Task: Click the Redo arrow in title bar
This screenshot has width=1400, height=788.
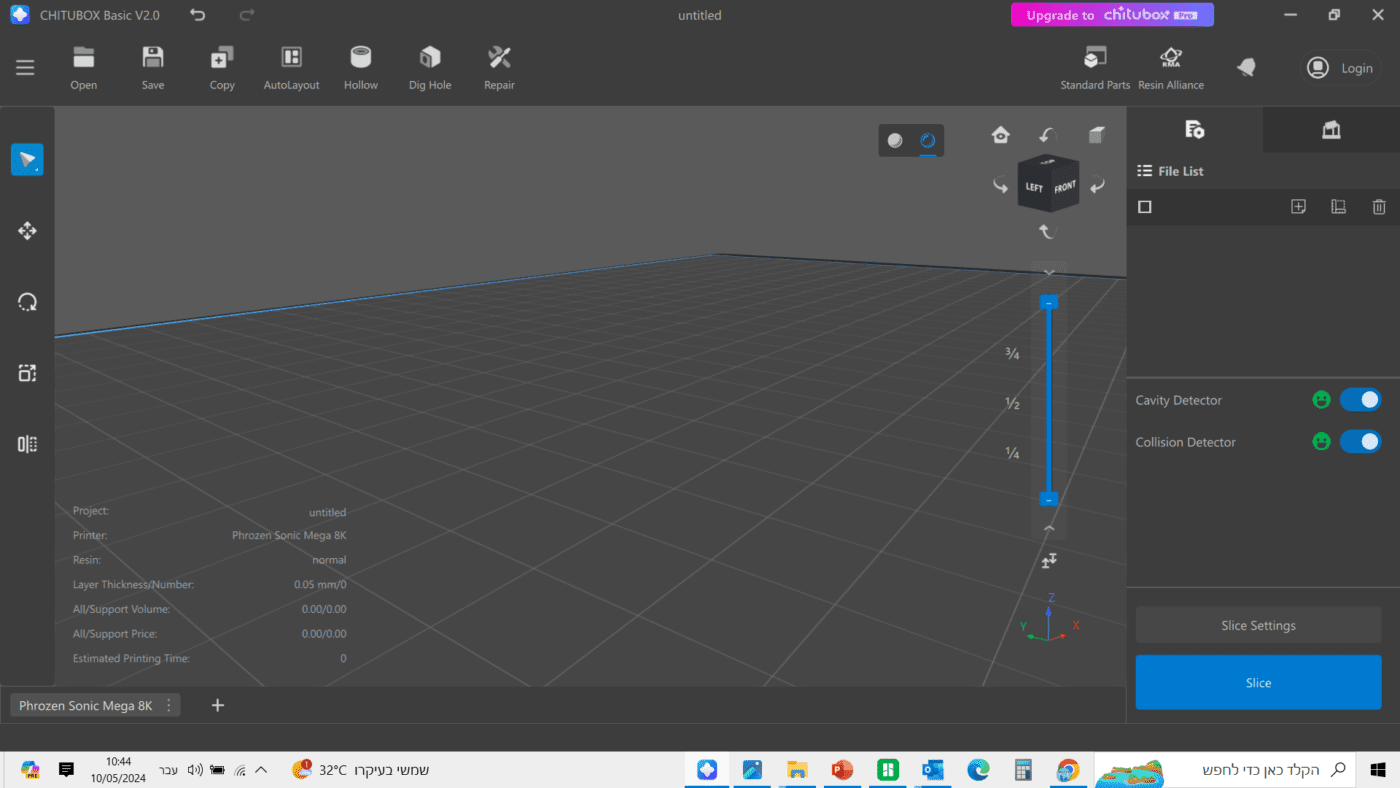Action: point(247,15)
